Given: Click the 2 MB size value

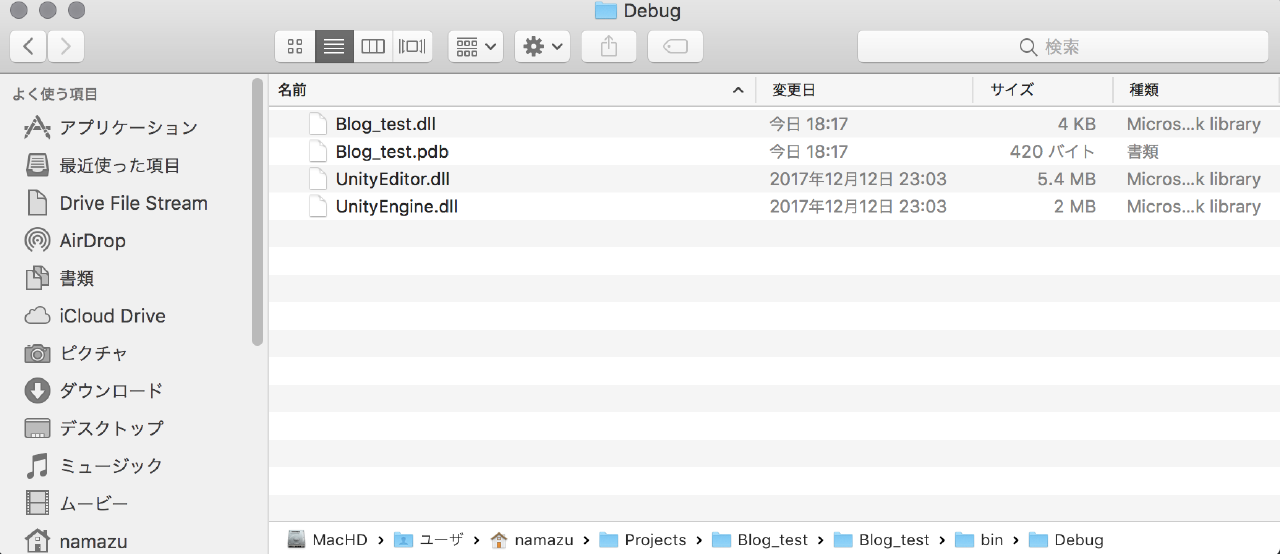Looking at the screenshot, I should (x=1076, y=207).
